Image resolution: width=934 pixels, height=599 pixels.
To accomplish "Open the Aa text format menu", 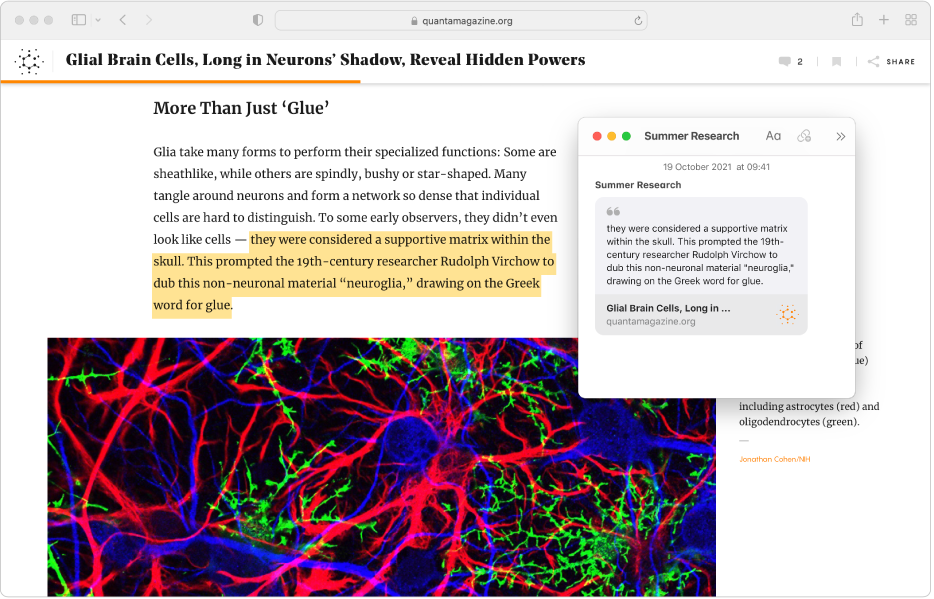I will coord(773,136).
